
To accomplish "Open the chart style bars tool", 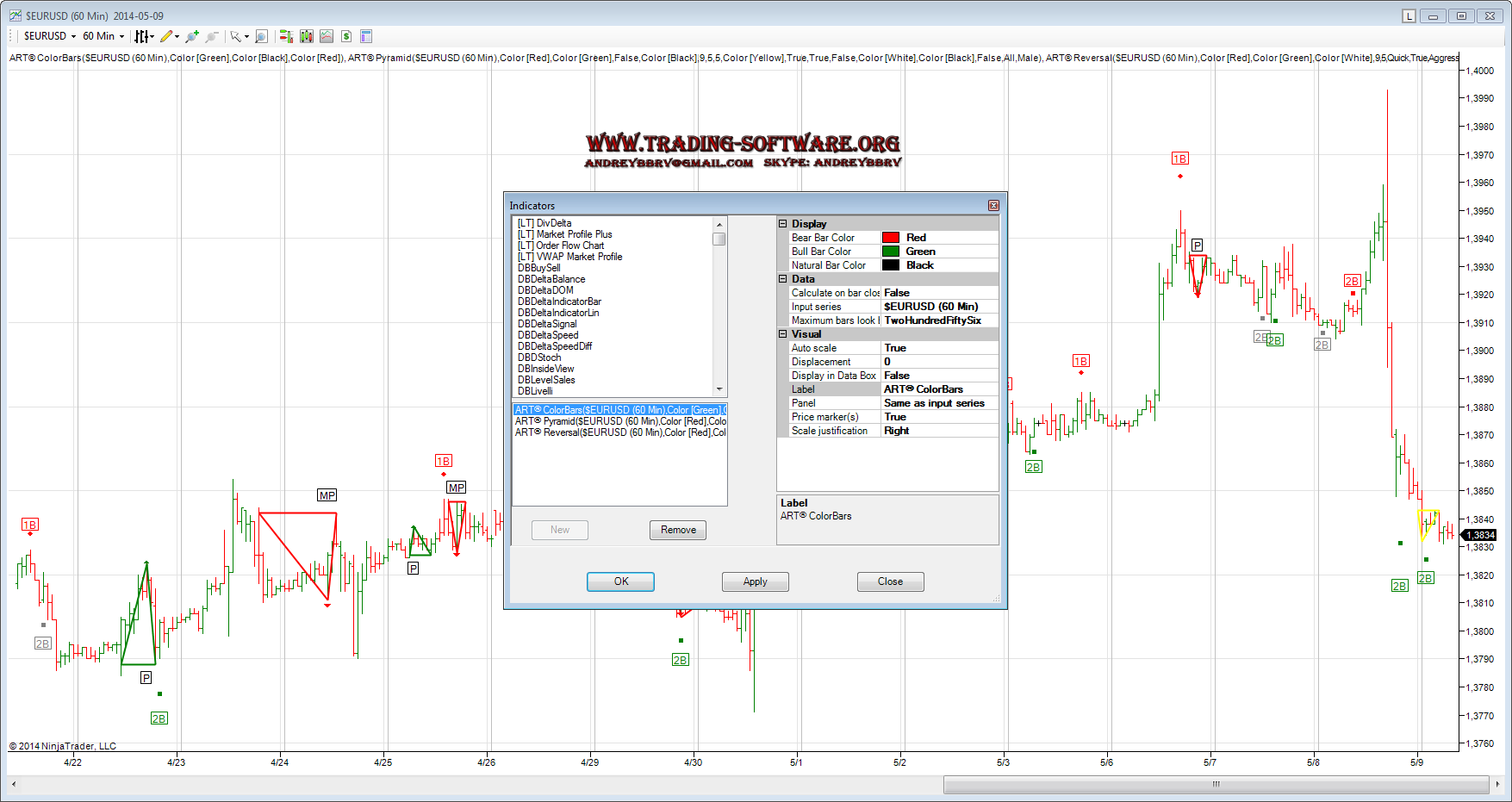I will 141,36.
